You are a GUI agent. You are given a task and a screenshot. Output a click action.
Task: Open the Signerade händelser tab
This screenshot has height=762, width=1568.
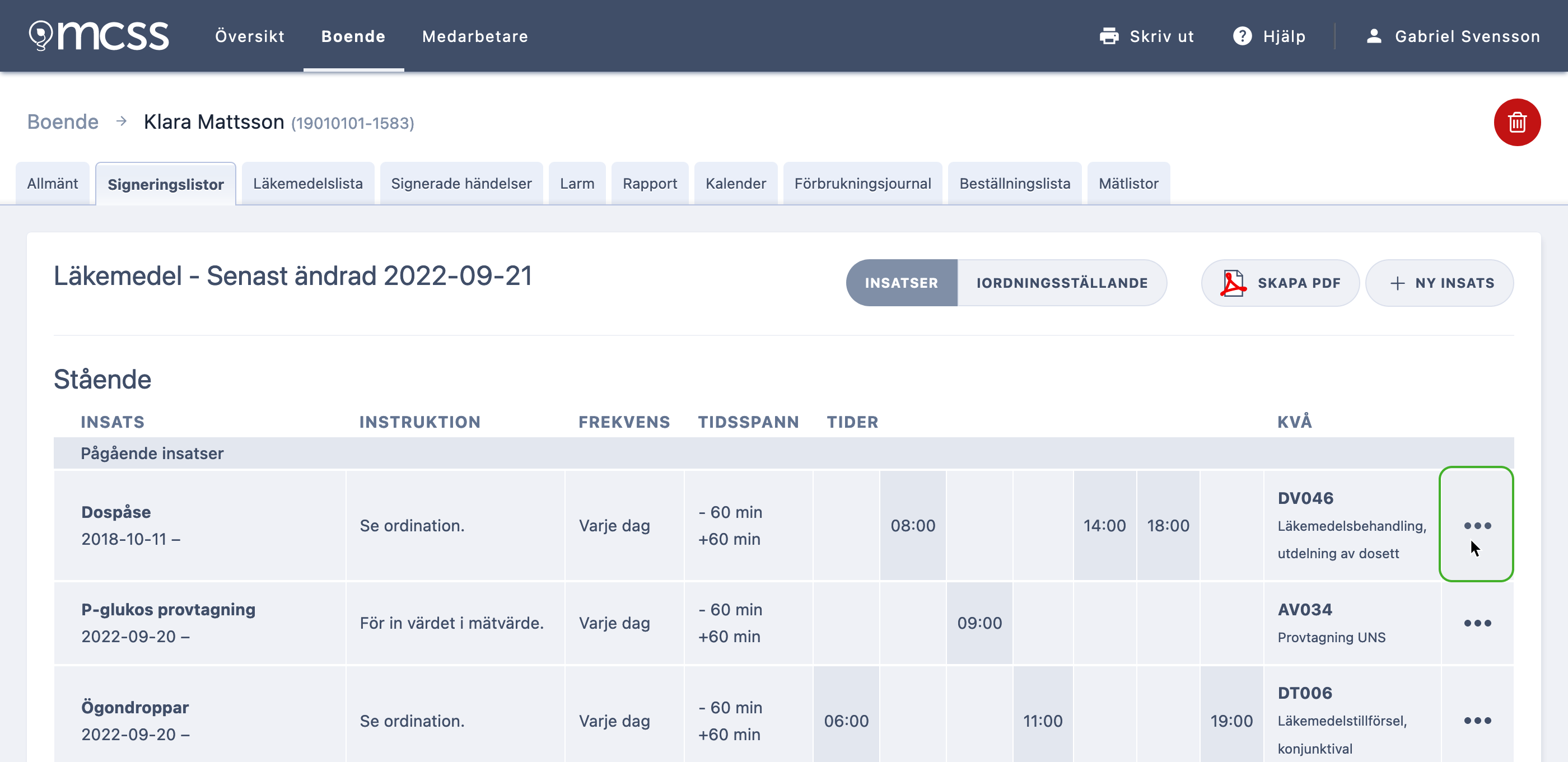461,183
